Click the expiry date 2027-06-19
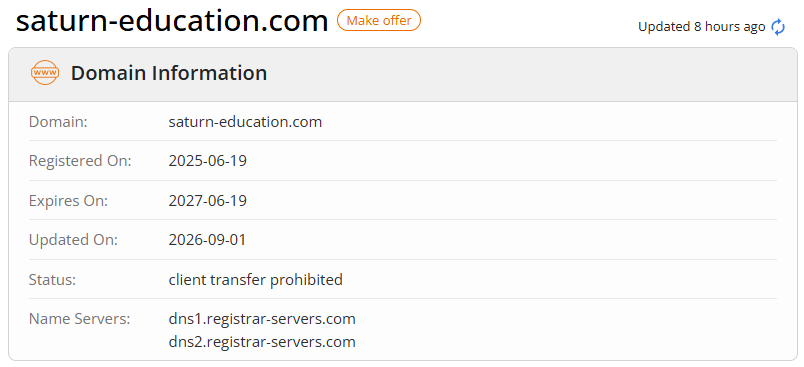804x367 pixels. [x=208, y=200]
